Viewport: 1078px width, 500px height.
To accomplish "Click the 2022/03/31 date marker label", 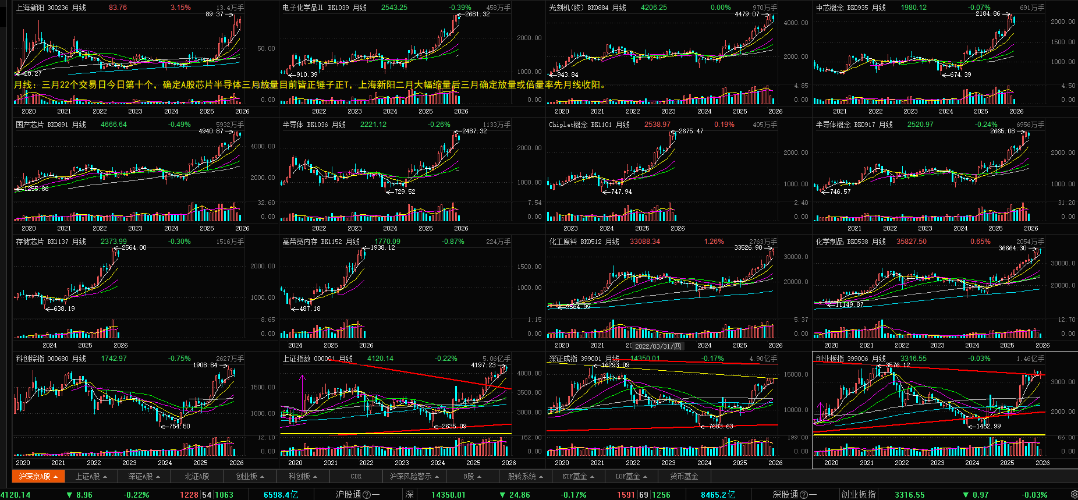I will click(x=657, y=346).
